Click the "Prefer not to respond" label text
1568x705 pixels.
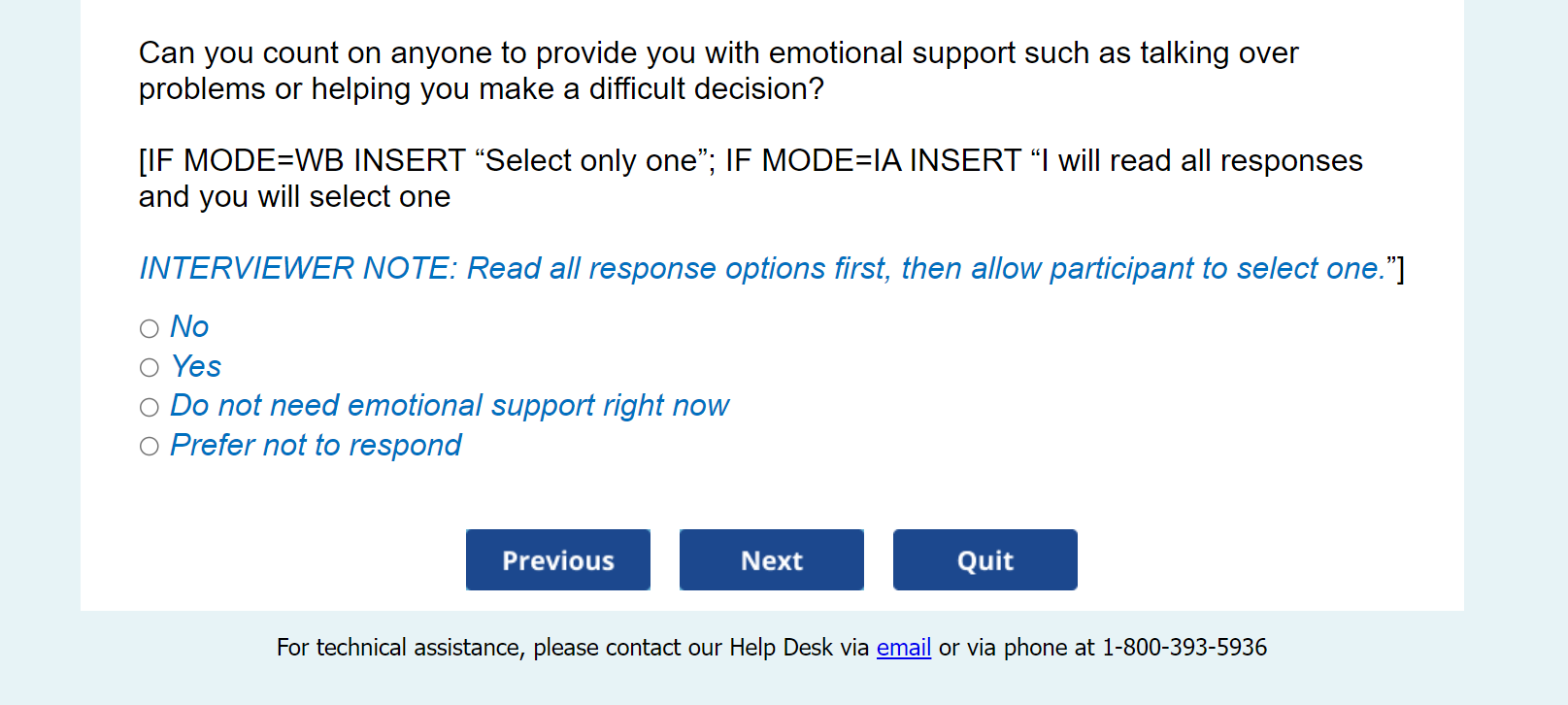point(316,446)
